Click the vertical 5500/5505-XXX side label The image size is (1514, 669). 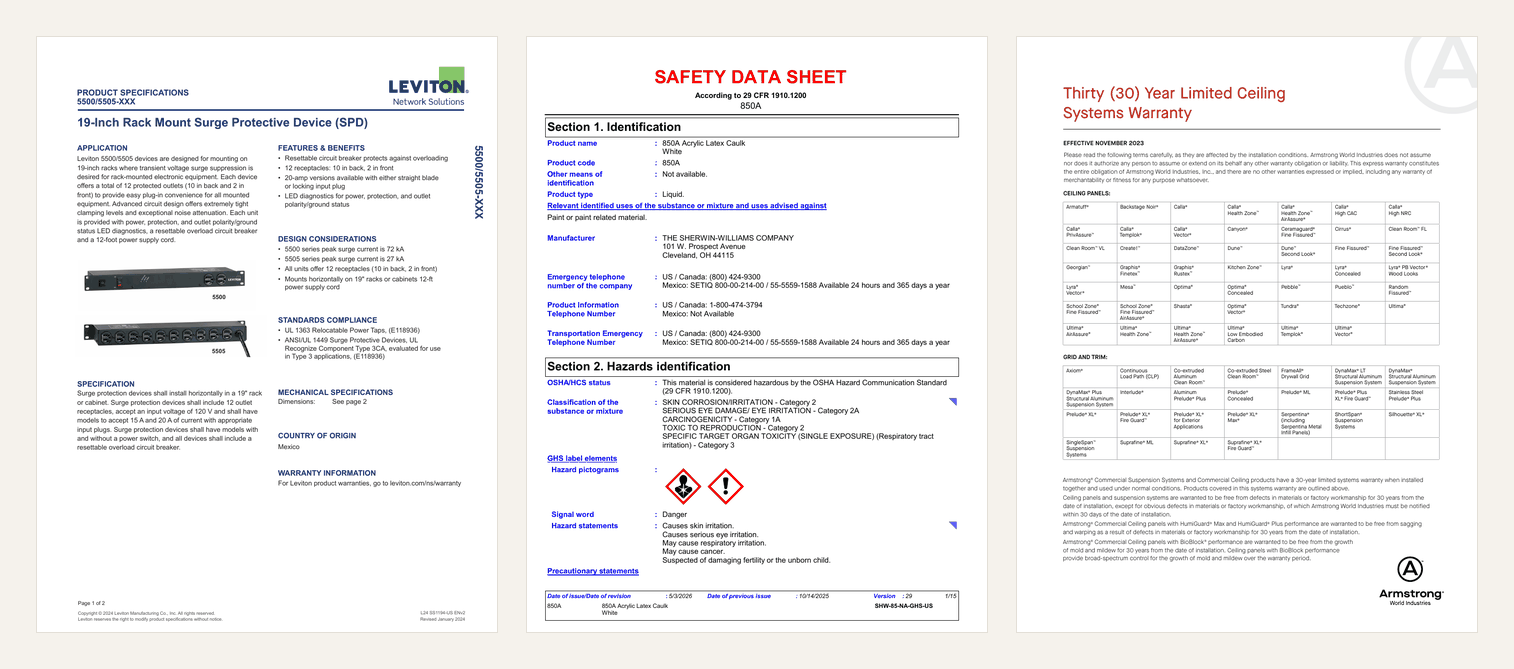tap(479, 181)
